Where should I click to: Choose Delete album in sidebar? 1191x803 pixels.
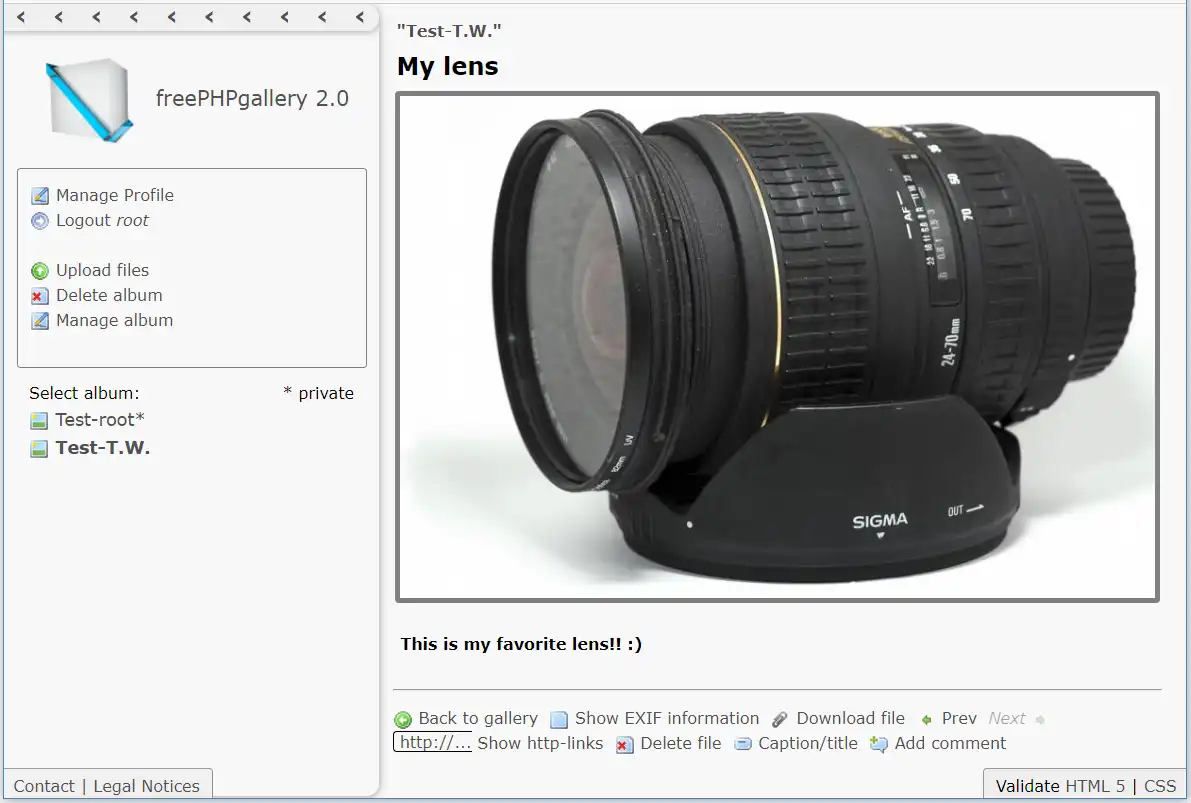coord(109,296)
